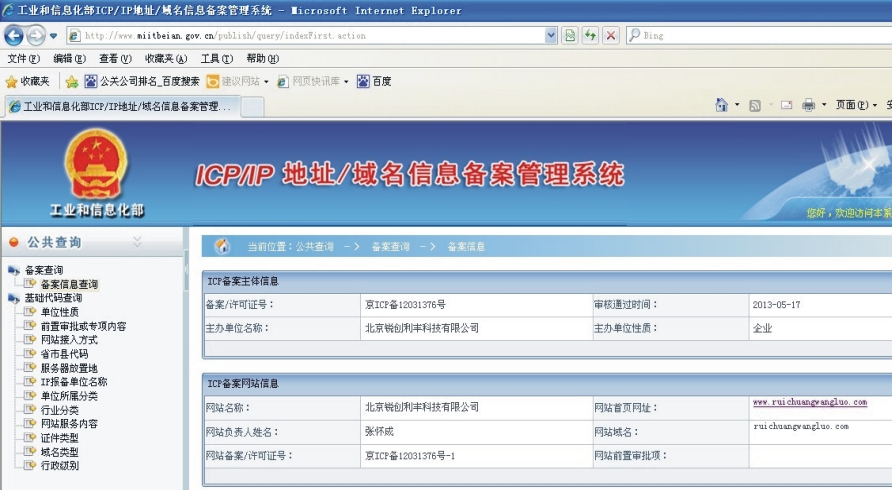Click the browser Forward arrow button
Screen dimensions: 892x490
coord(36,35)
